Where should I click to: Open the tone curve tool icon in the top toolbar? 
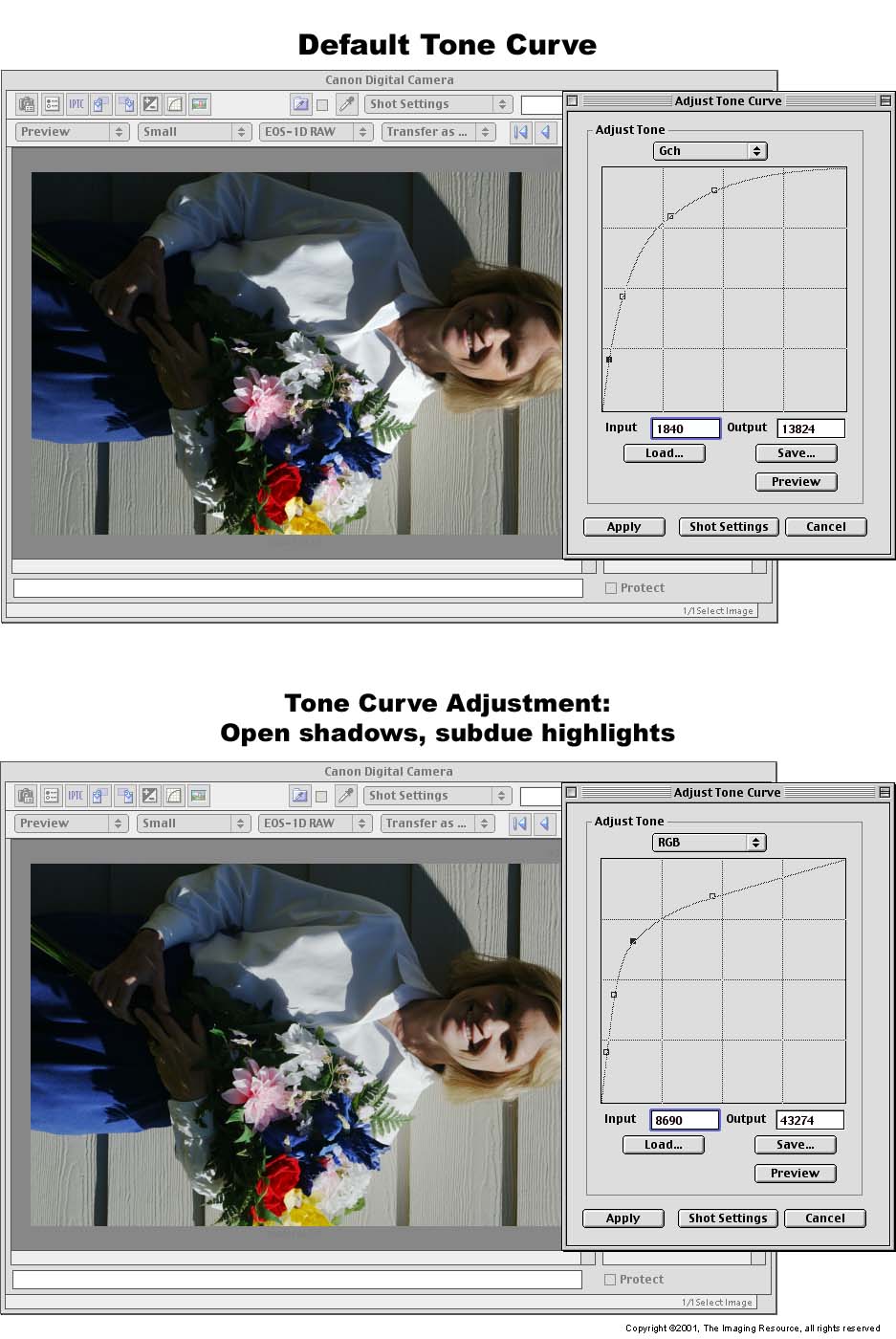point(175,104)
